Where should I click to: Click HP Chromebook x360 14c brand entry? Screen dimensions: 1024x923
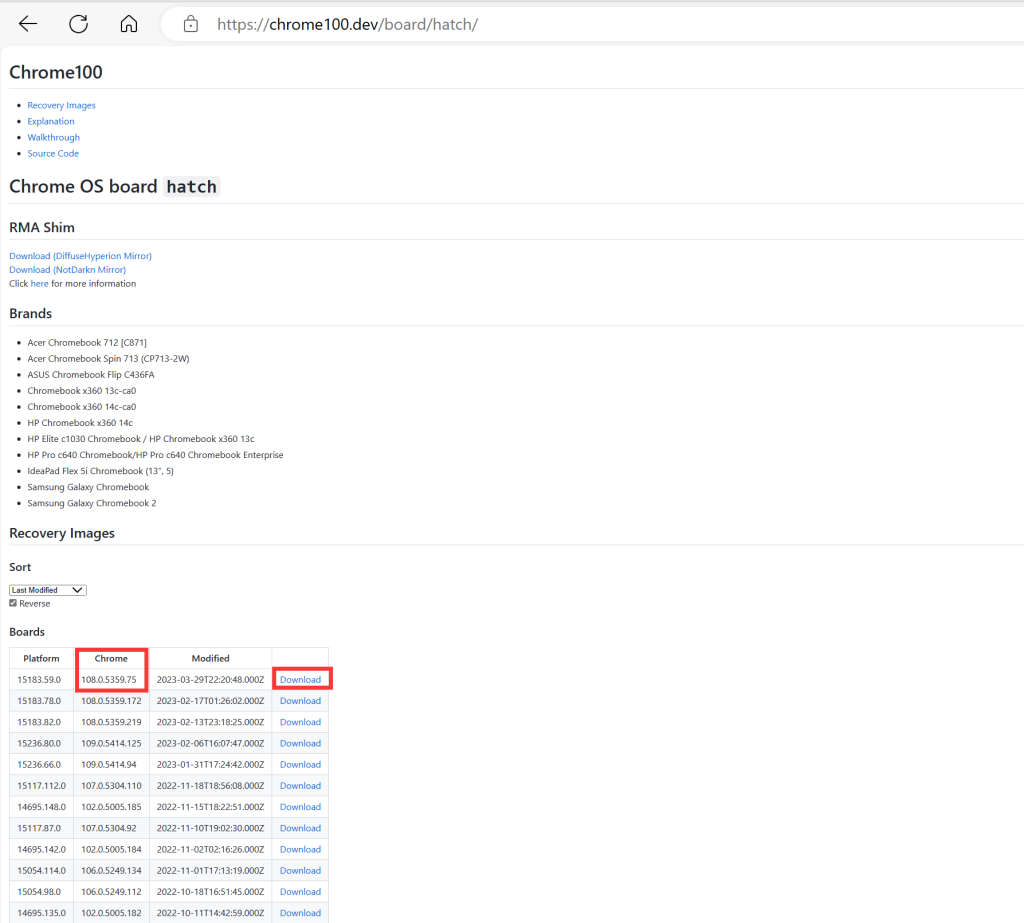tap(80, 423)
